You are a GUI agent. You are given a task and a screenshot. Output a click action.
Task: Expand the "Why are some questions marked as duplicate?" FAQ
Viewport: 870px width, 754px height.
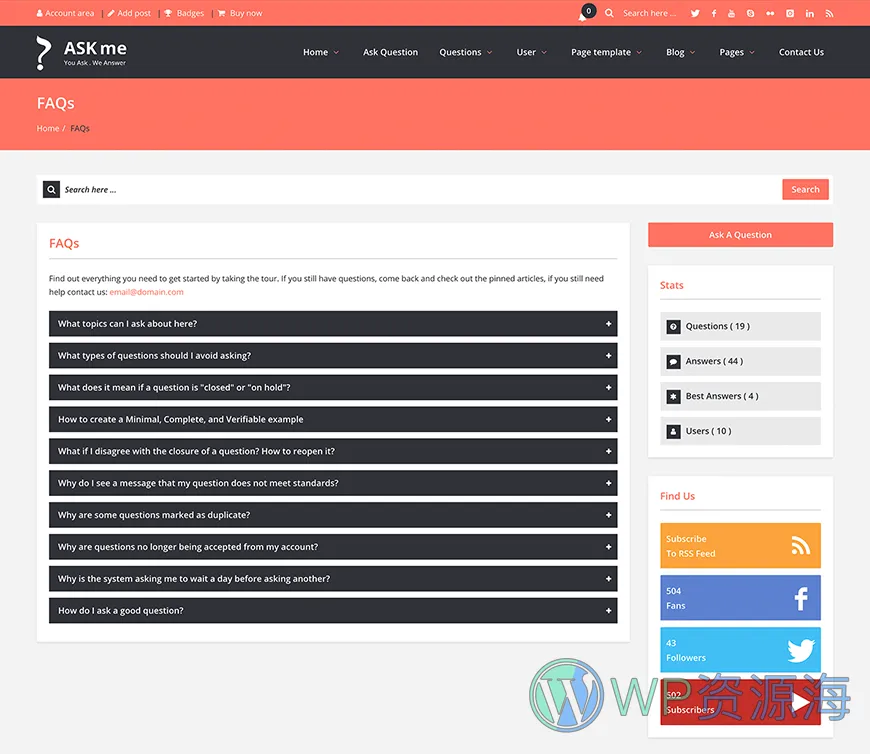(332, 515)
